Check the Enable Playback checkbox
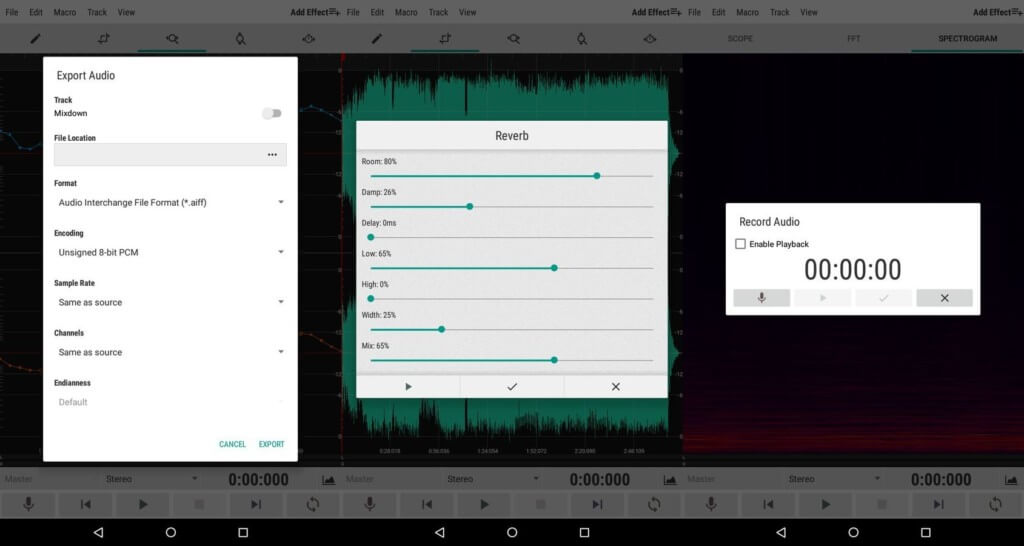Screen dimensions: 1024x546 click(740, 244)
